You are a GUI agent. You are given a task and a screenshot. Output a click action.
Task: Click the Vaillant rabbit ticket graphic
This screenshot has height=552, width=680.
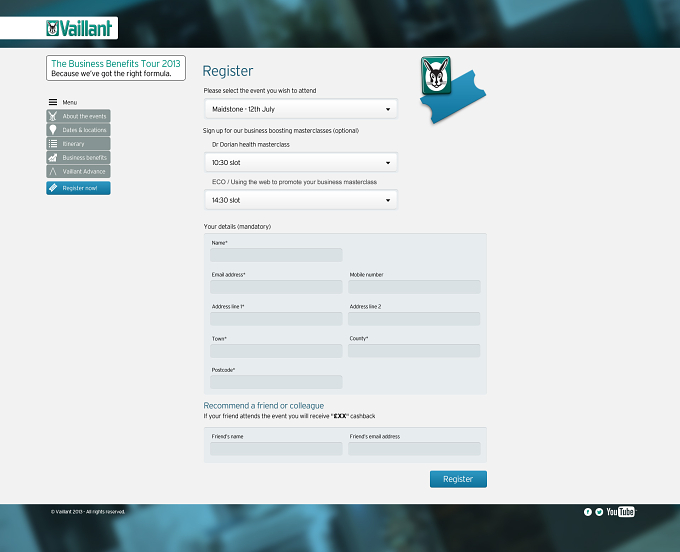[452, 89]
